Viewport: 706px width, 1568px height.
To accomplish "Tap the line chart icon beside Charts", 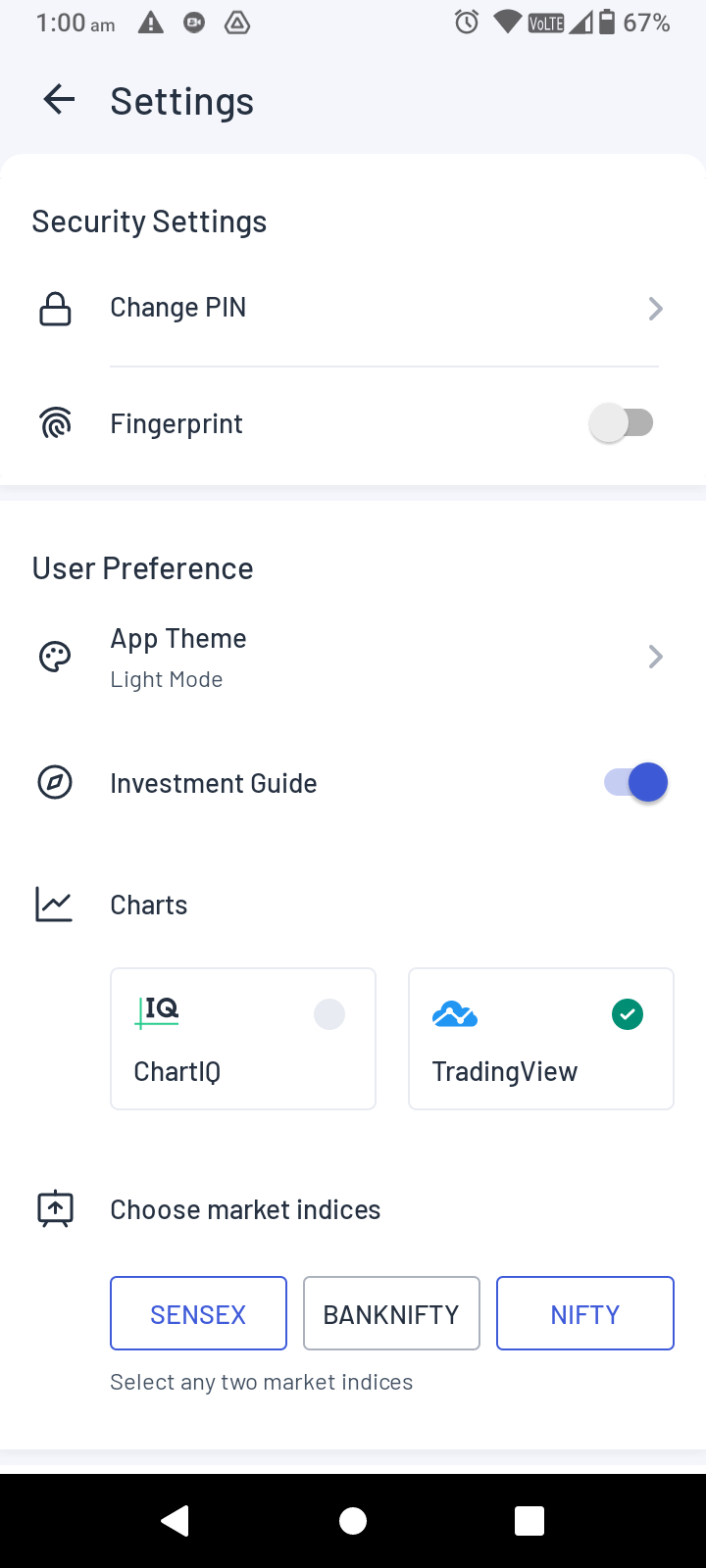I will point(55,905).
